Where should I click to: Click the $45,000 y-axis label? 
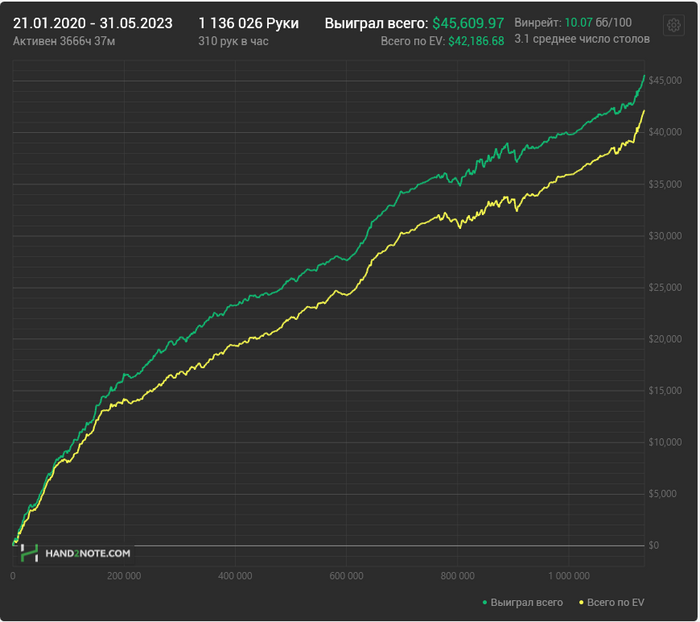pyautogui.click(x=665, y=80)
